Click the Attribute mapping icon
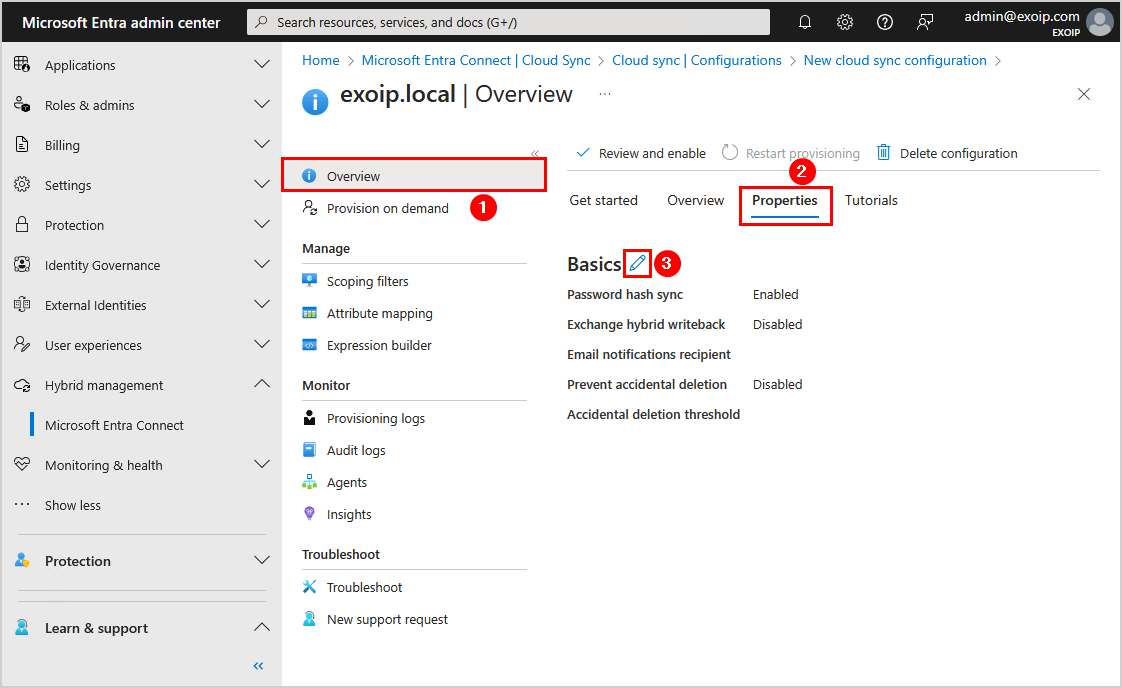The image size is (1122, 688). [309, 313]
